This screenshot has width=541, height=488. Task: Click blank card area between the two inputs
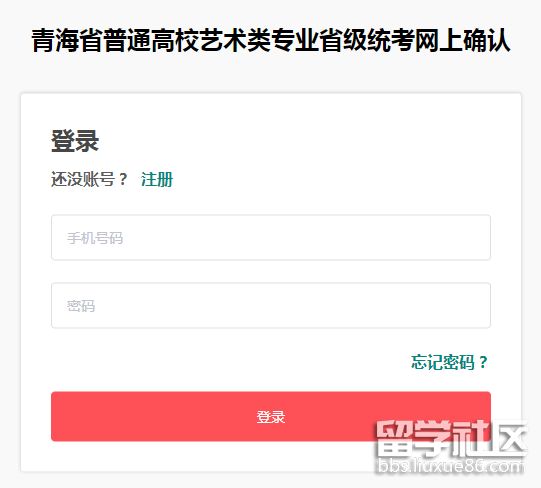(x=271, y=271)
